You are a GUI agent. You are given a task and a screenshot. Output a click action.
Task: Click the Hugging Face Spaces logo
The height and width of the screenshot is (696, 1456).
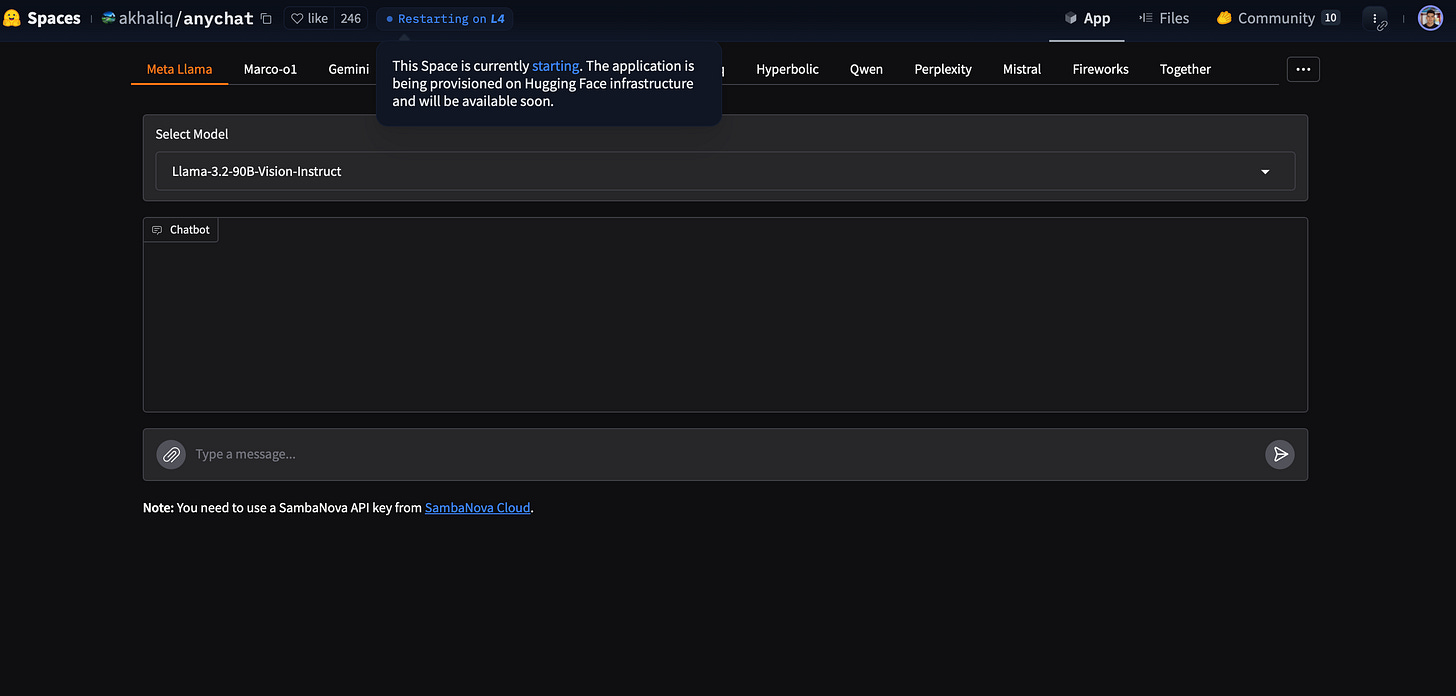42,18
